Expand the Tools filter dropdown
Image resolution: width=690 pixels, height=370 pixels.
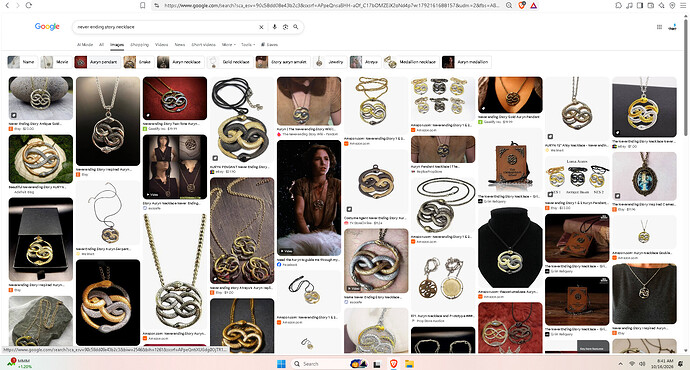click(x=248, y=44)
